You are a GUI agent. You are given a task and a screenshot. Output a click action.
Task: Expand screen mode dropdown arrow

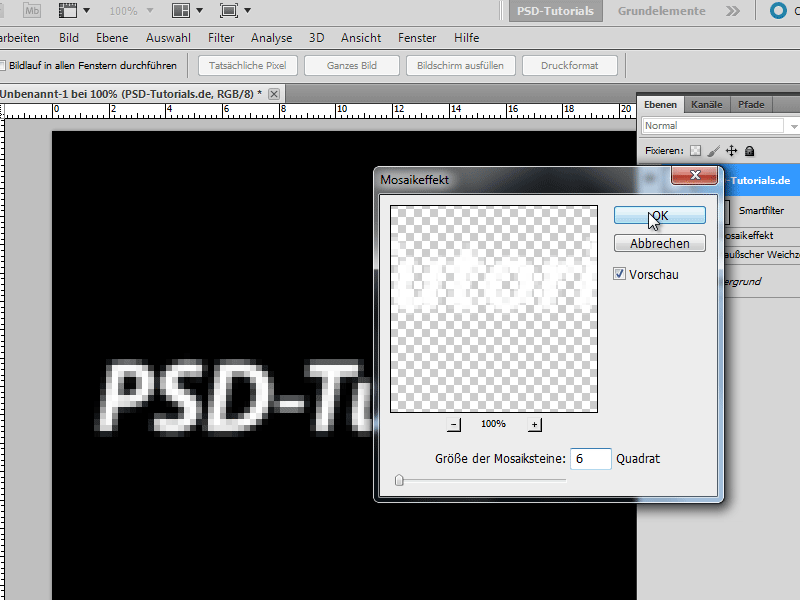point(247,10)
